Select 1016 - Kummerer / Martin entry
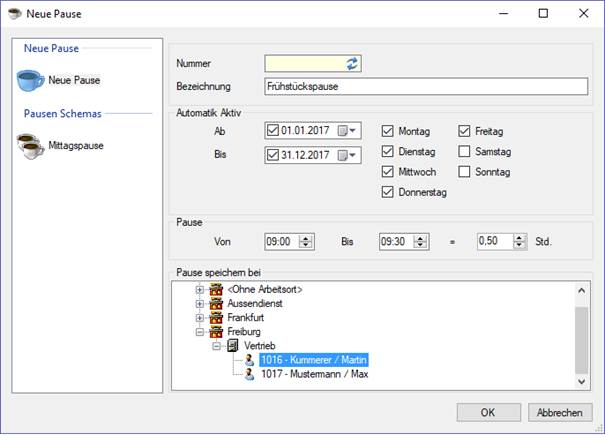605x435 pixels. tap(314, 360)
